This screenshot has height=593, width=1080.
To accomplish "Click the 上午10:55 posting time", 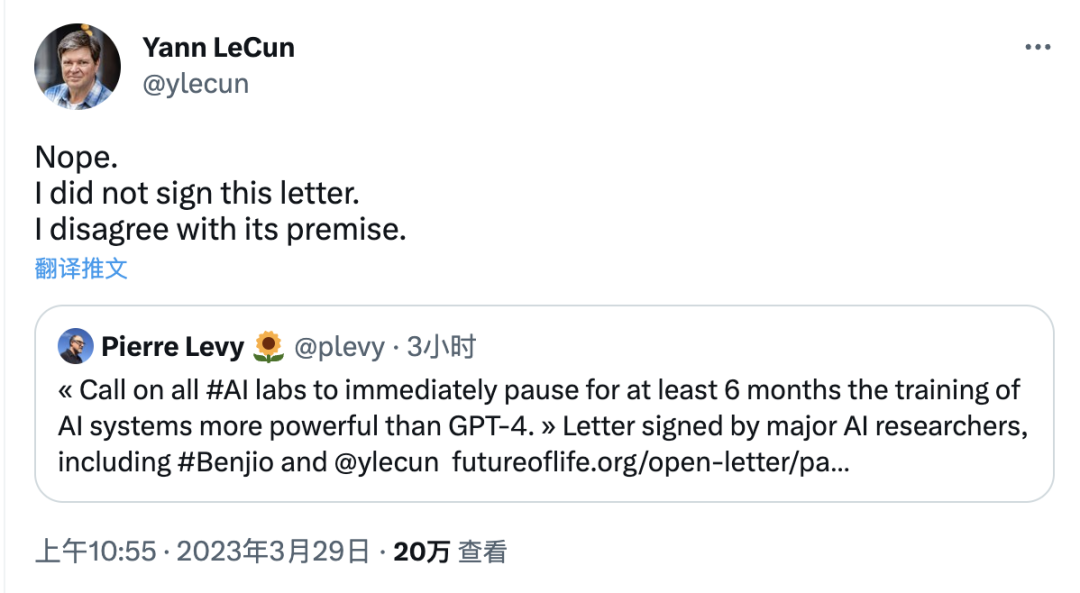I will tap(96, 551).
